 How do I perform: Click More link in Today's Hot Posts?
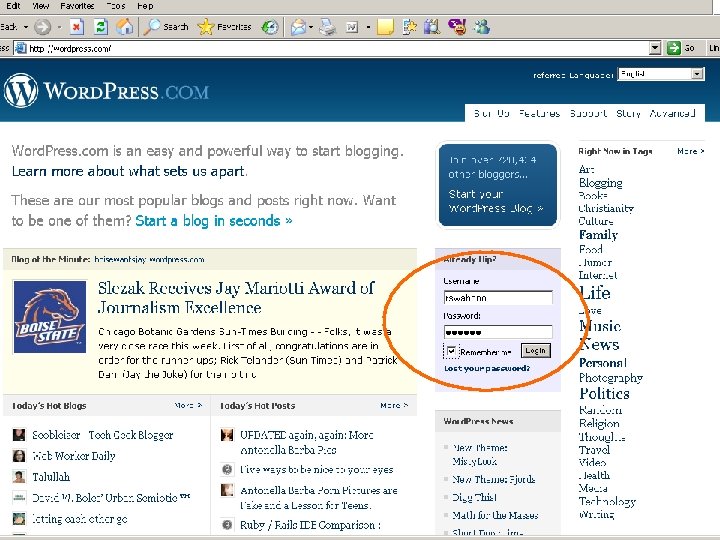point(394,405)
